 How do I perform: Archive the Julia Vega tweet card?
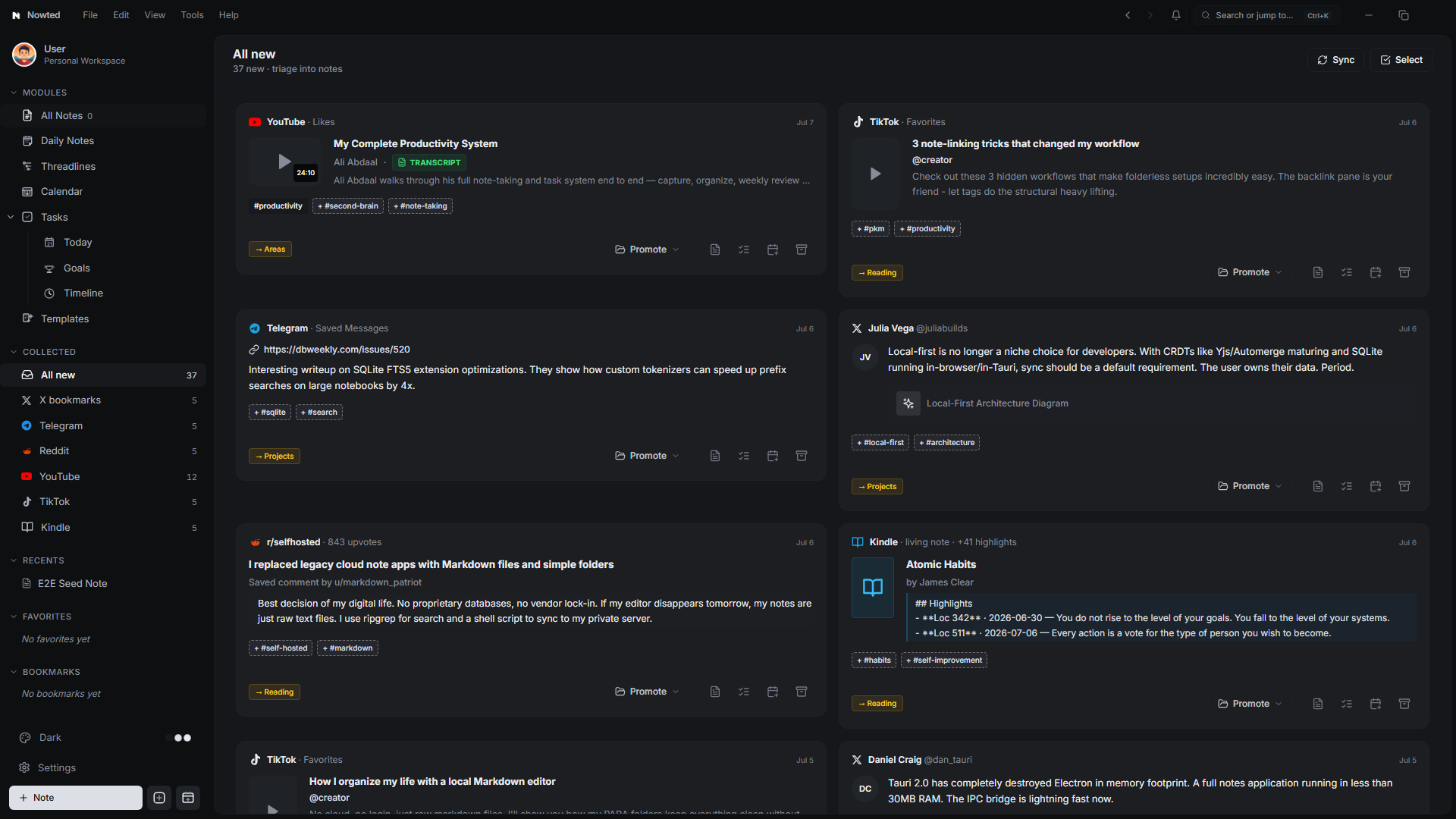pyautogui.click(x=1404, y=486)
